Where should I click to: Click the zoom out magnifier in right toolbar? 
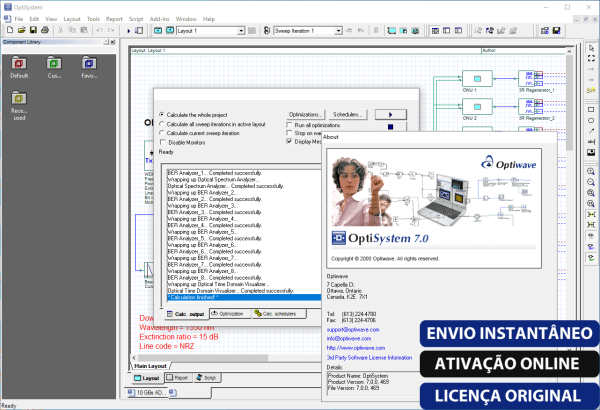(x=591, y=182)
